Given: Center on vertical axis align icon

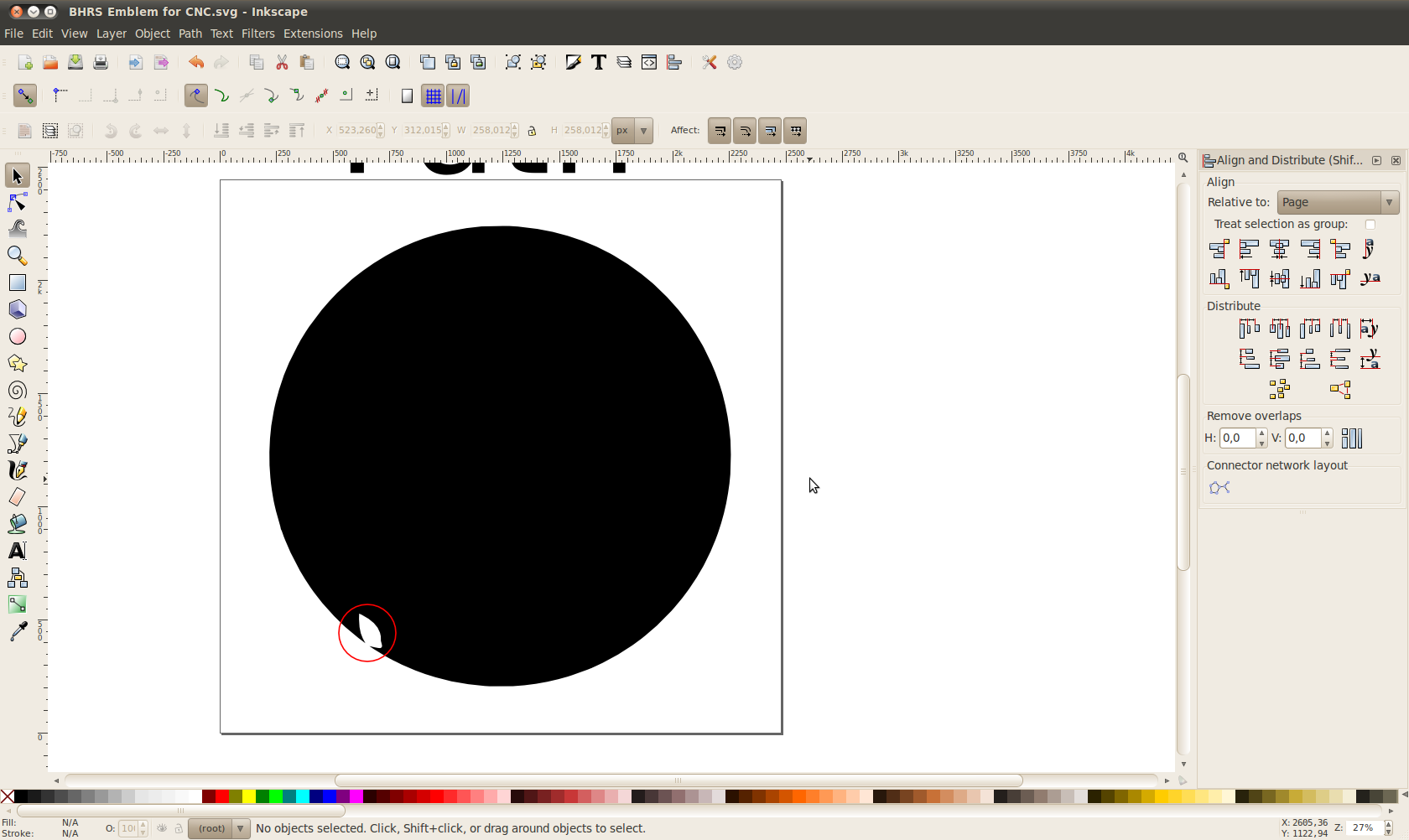Looking at the screenshot, I should (1280, 249).
